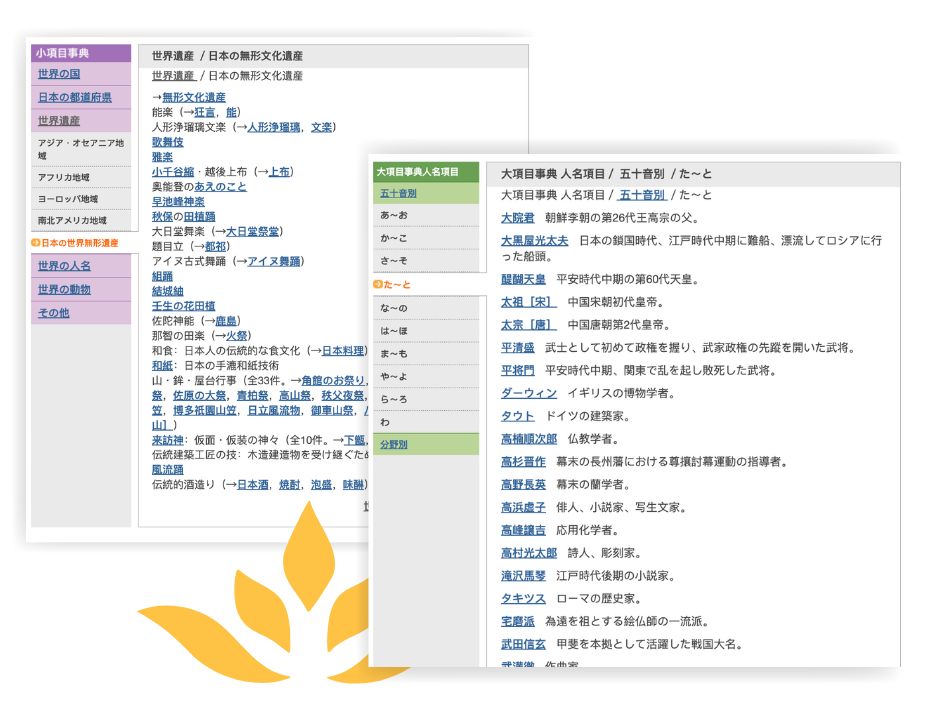Select ヨーロッパ地域 sub-item
The image size is (935, 708).
pyautogui.click(x=68, y=199)
